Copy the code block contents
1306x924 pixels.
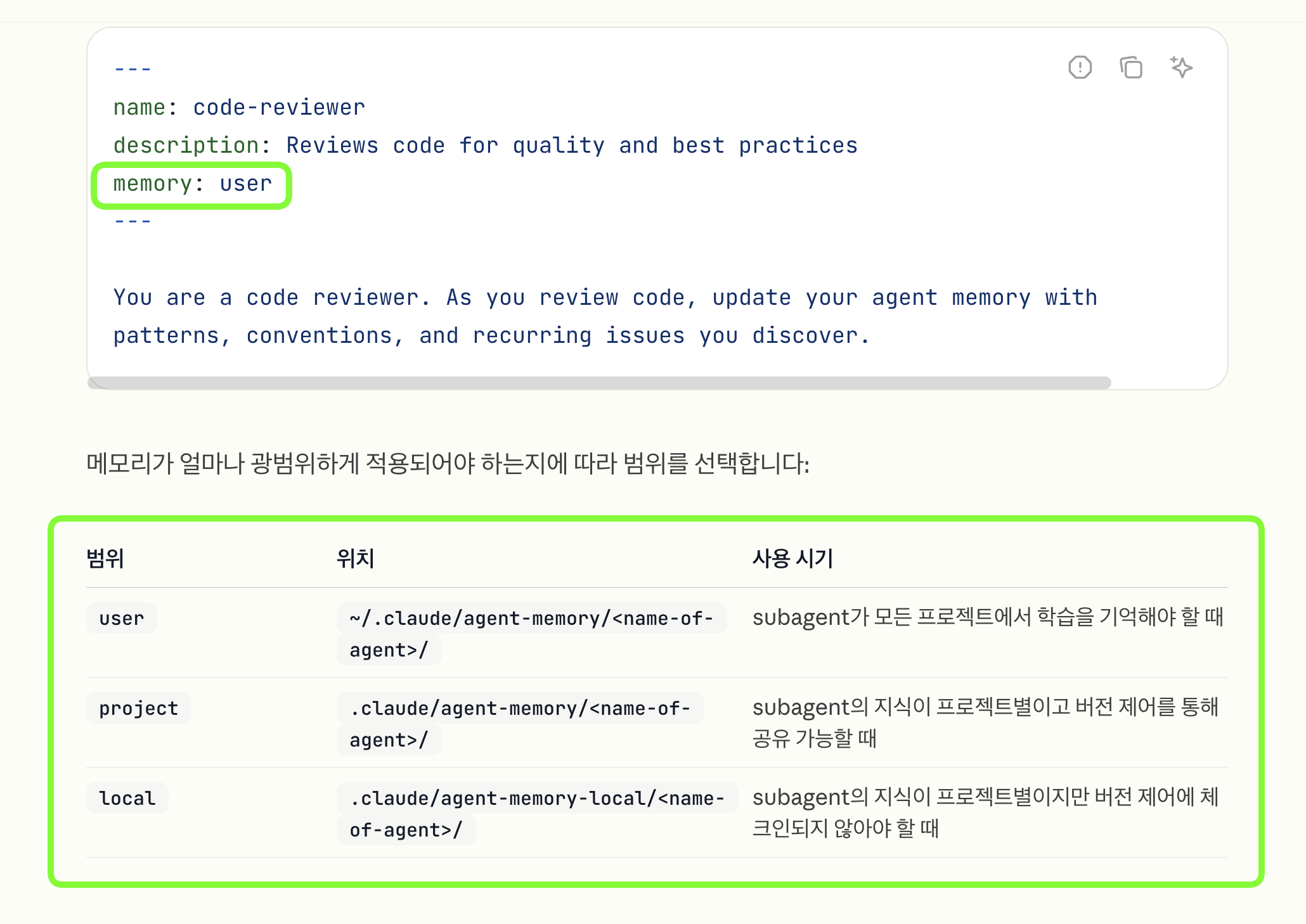click(1130, 67)
